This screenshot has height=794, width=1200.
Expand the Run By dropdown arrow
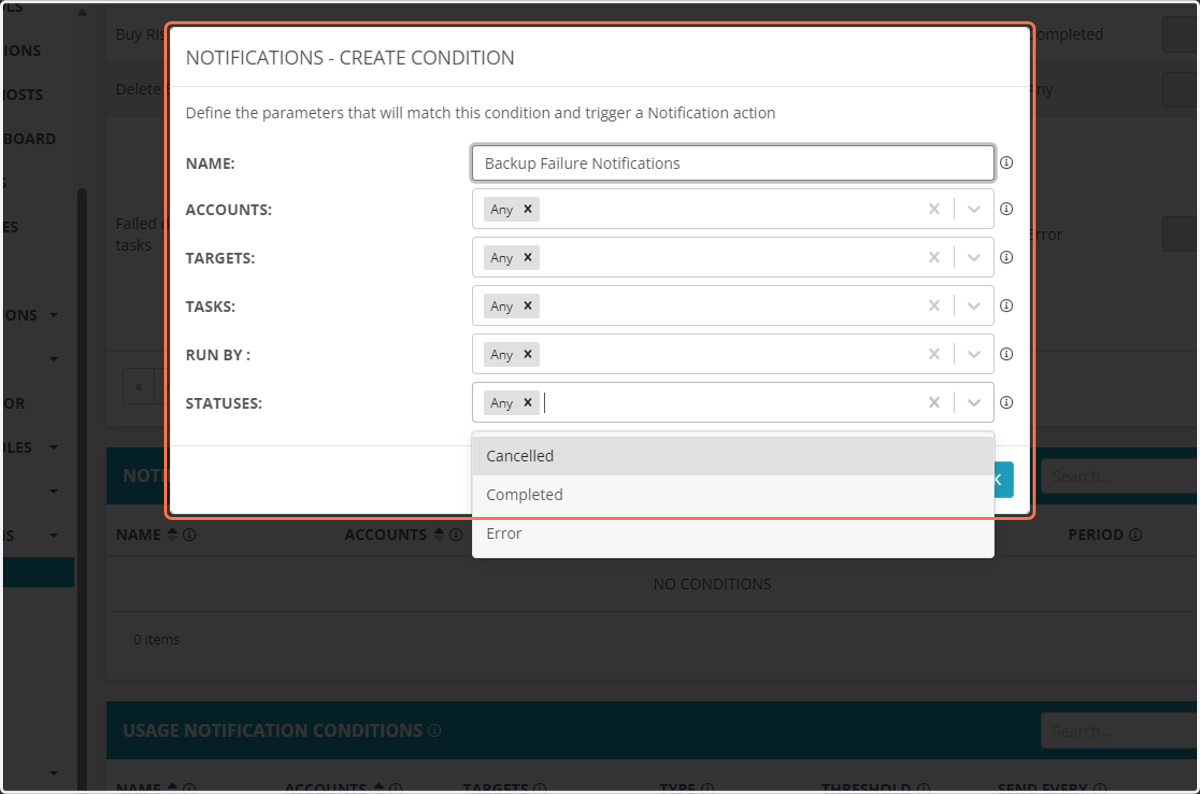click(974, 354)
